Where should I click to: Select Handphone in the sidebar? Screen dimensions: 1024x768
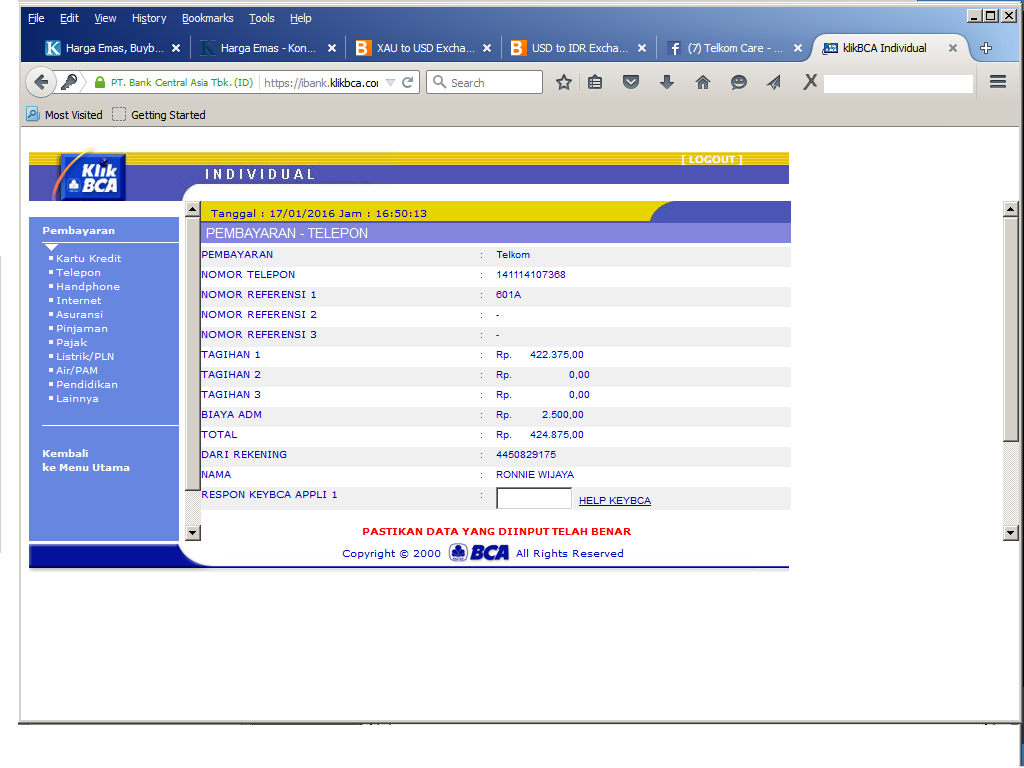click(x=88, y=287)
